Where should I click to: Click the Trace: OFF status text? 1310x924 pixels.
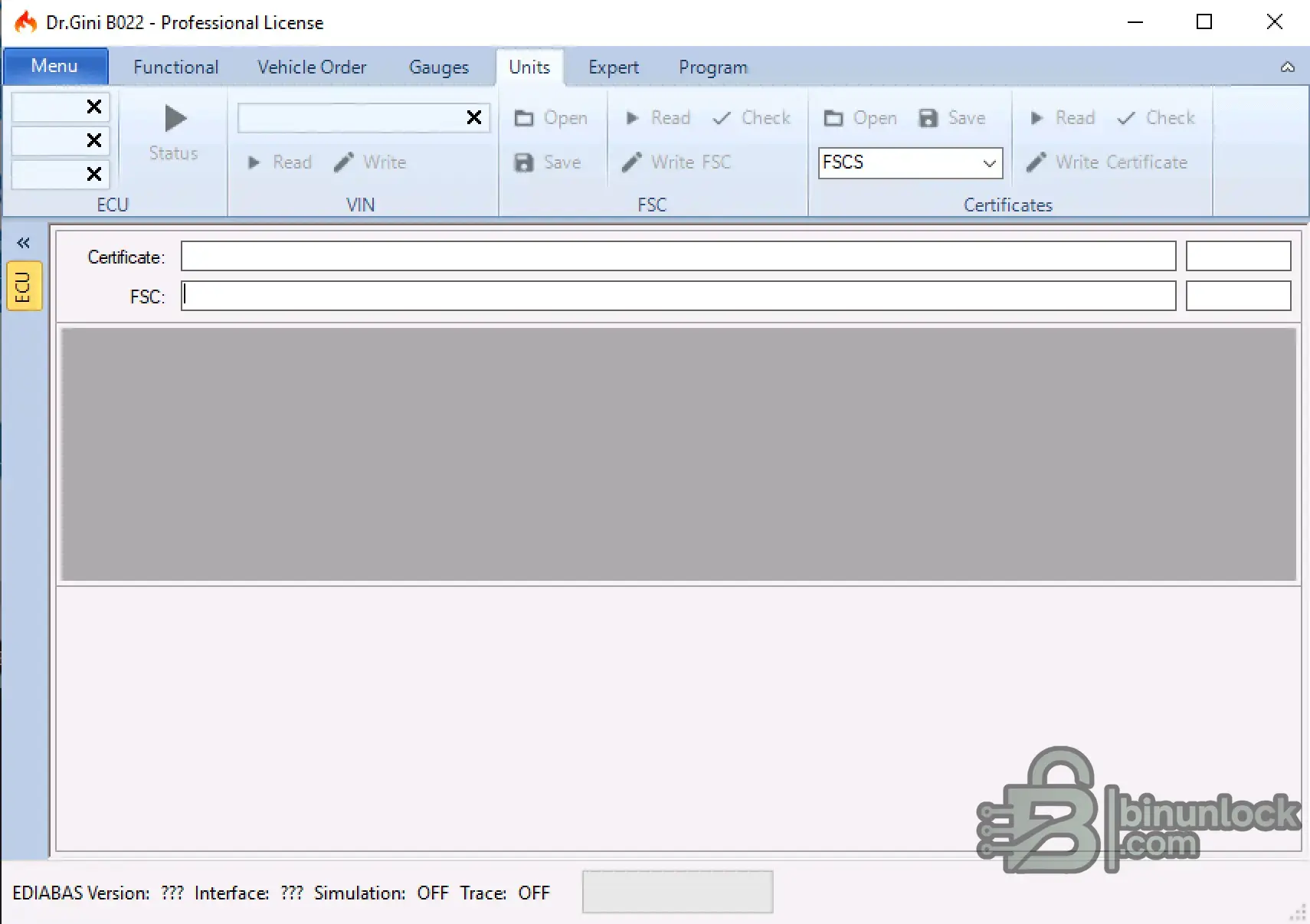click(505, 893)
